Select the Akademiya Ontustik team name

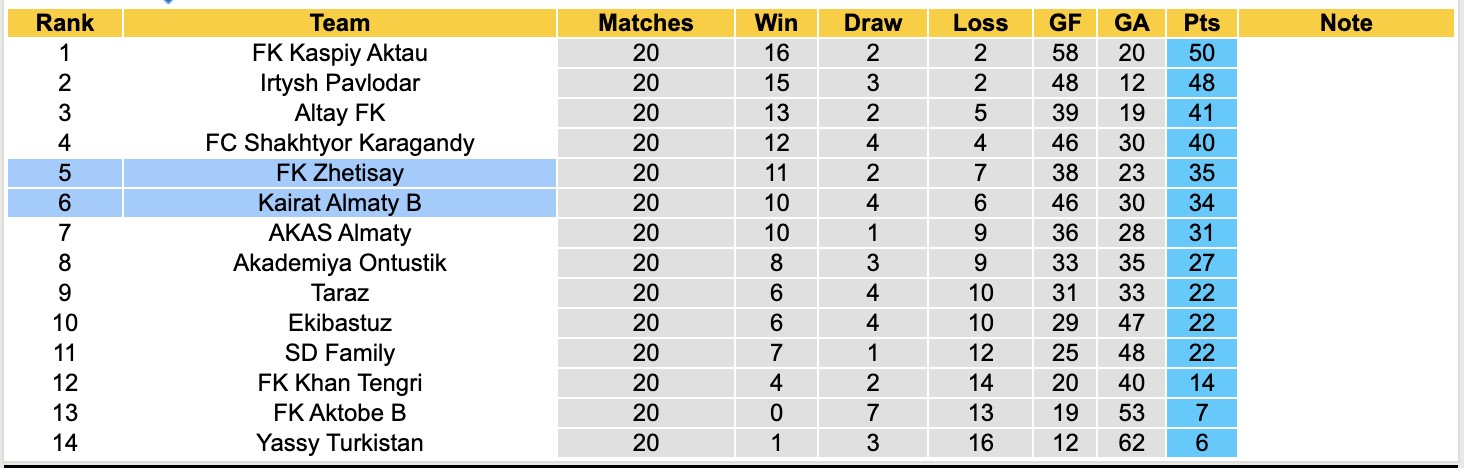pyautogui.click(x=339, y=263)
